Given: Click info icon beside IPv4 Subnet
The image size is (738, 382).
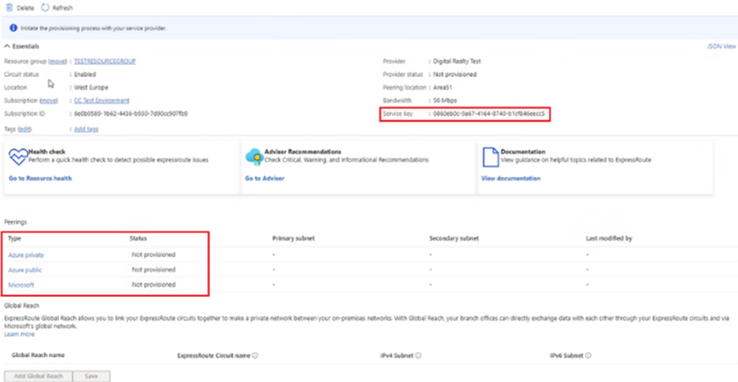Looking at the screenshot, I should (418, 356).
